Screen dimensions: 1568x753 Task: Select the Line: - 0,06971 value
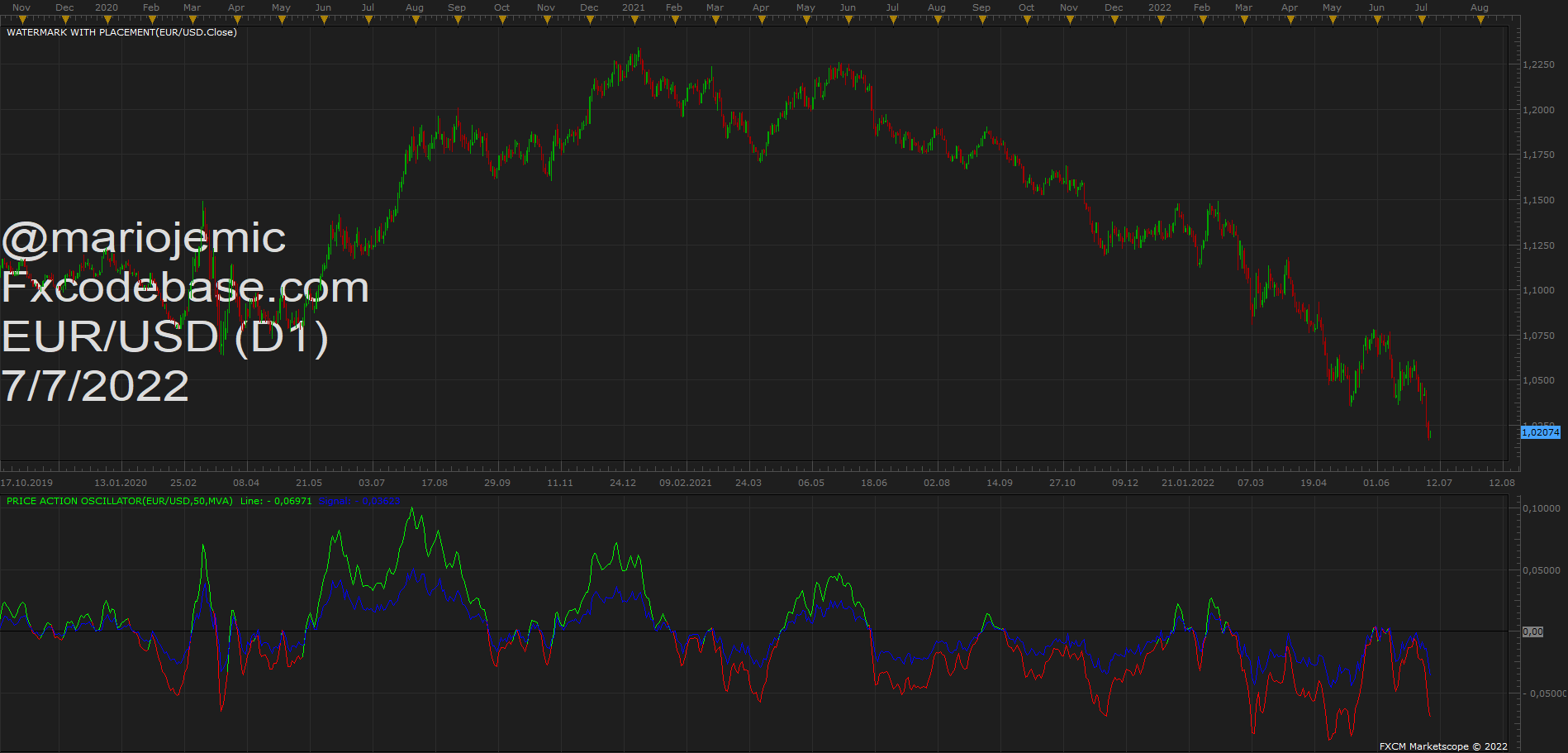tap(276, 501)
